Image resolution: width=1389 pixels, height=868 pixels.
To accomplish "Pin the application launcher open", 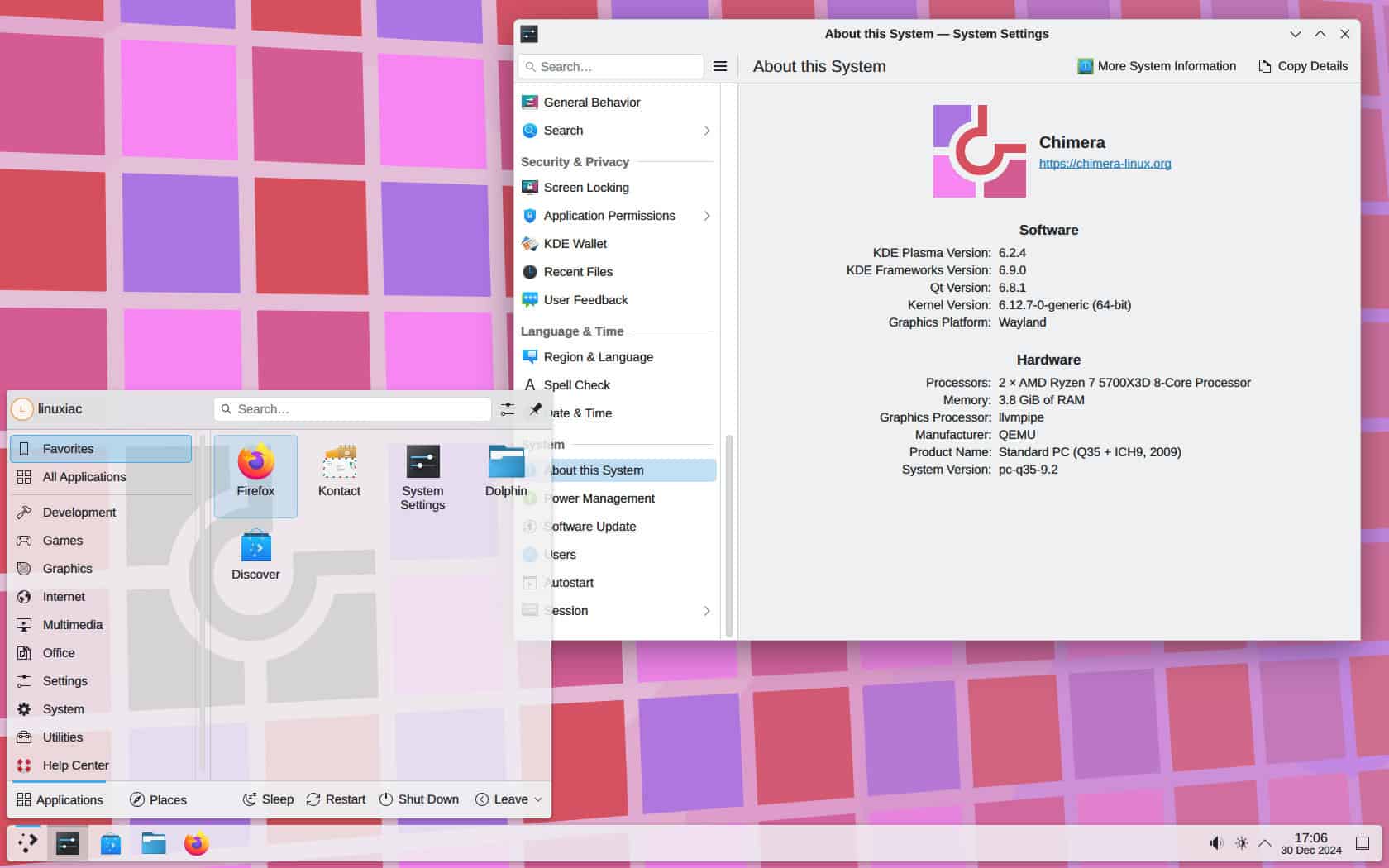I will [x=536, y=408].
